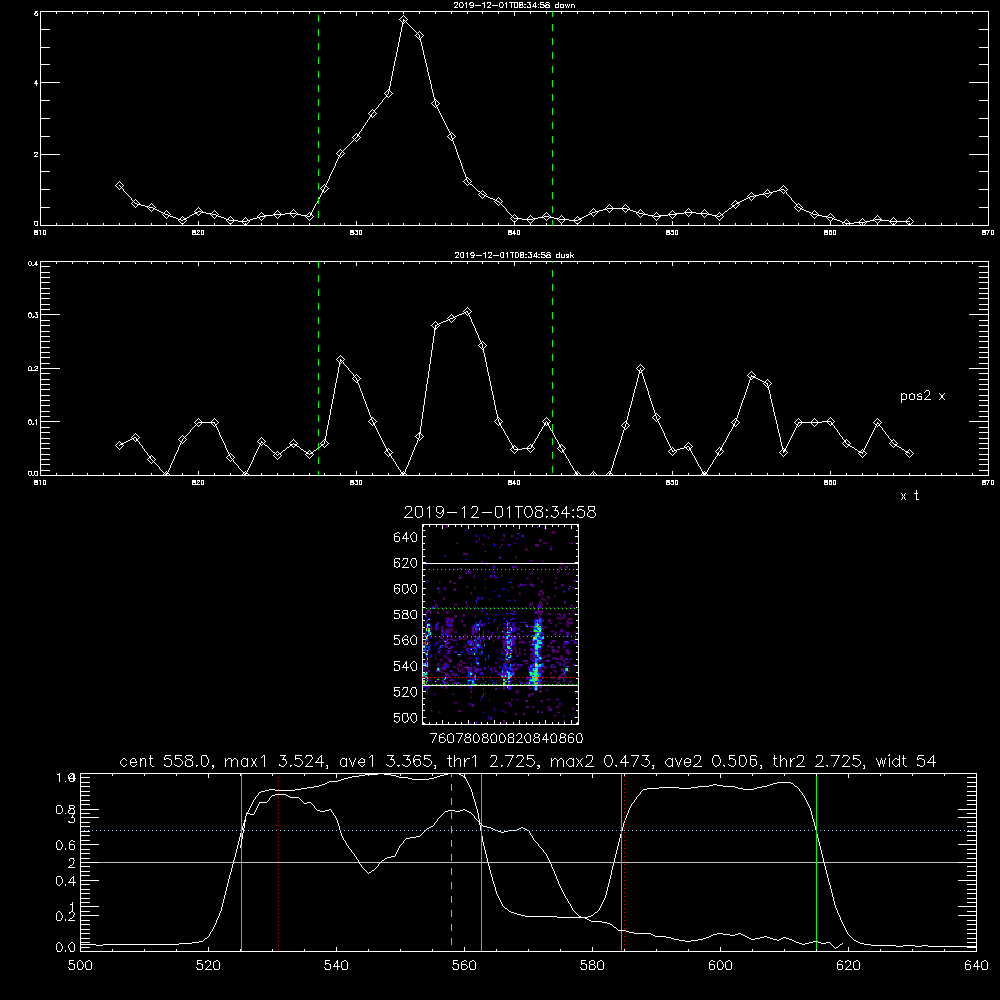
Task: Click the dusk plot y-axis label 0.1
Action: click(33, 422)
